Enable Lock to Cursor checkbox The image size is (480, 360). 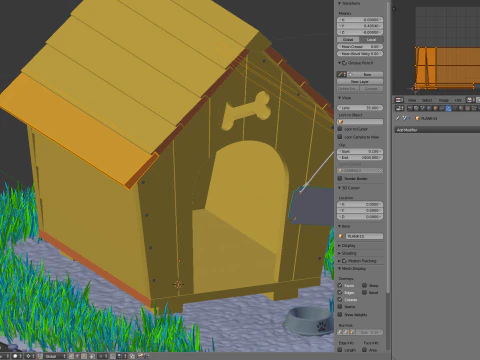click(x=340, y=129)
